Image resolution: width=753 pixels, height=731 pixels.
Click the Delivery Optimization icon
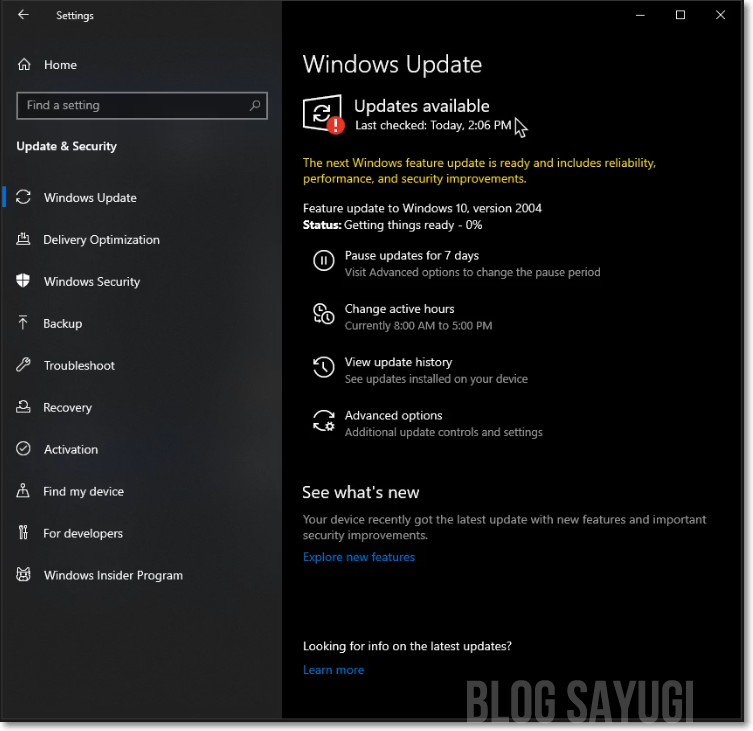point(23,239)
